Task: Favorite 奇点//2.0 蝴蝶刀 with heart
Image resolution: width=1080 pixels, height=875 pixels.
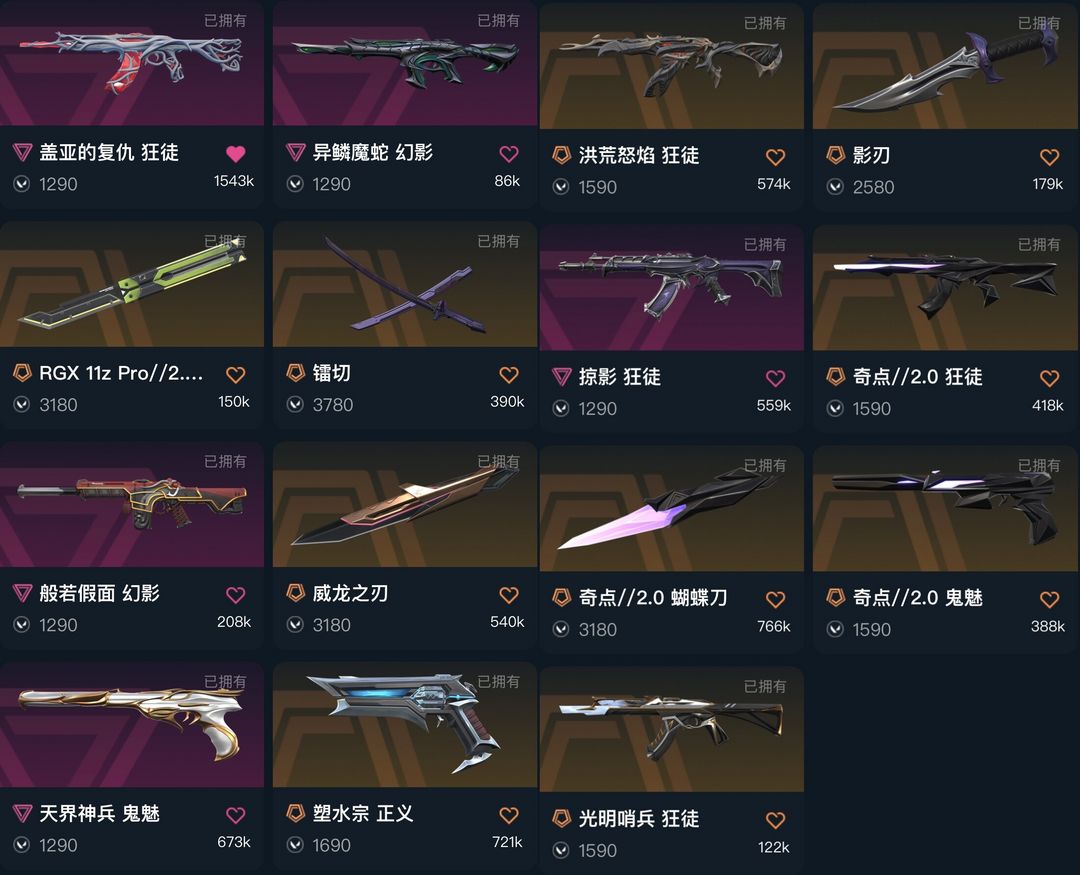Action: (x=776, y=599)
